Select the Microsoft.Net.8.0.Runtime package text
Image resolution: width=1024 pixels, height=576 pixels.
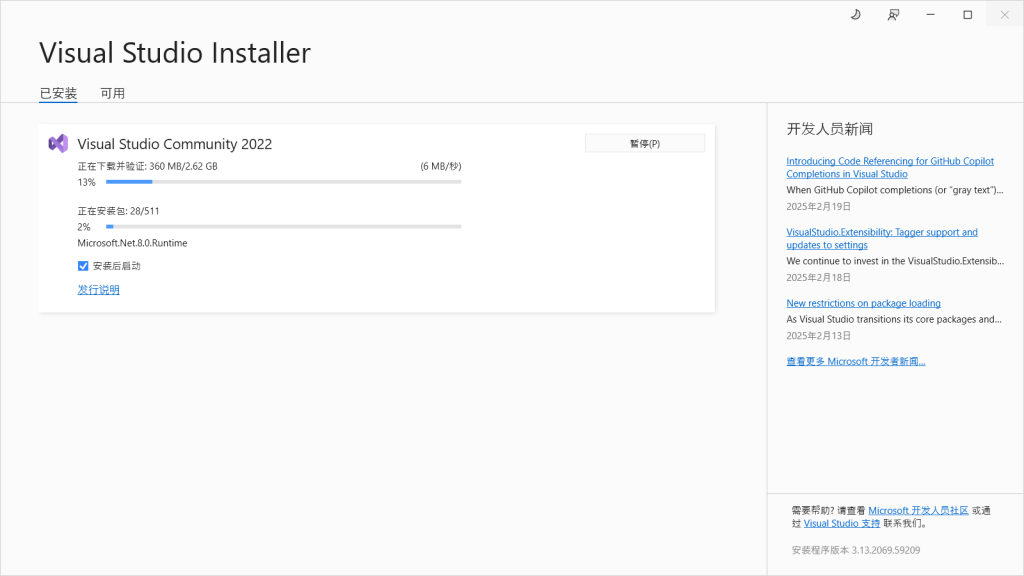click(133, 243)
